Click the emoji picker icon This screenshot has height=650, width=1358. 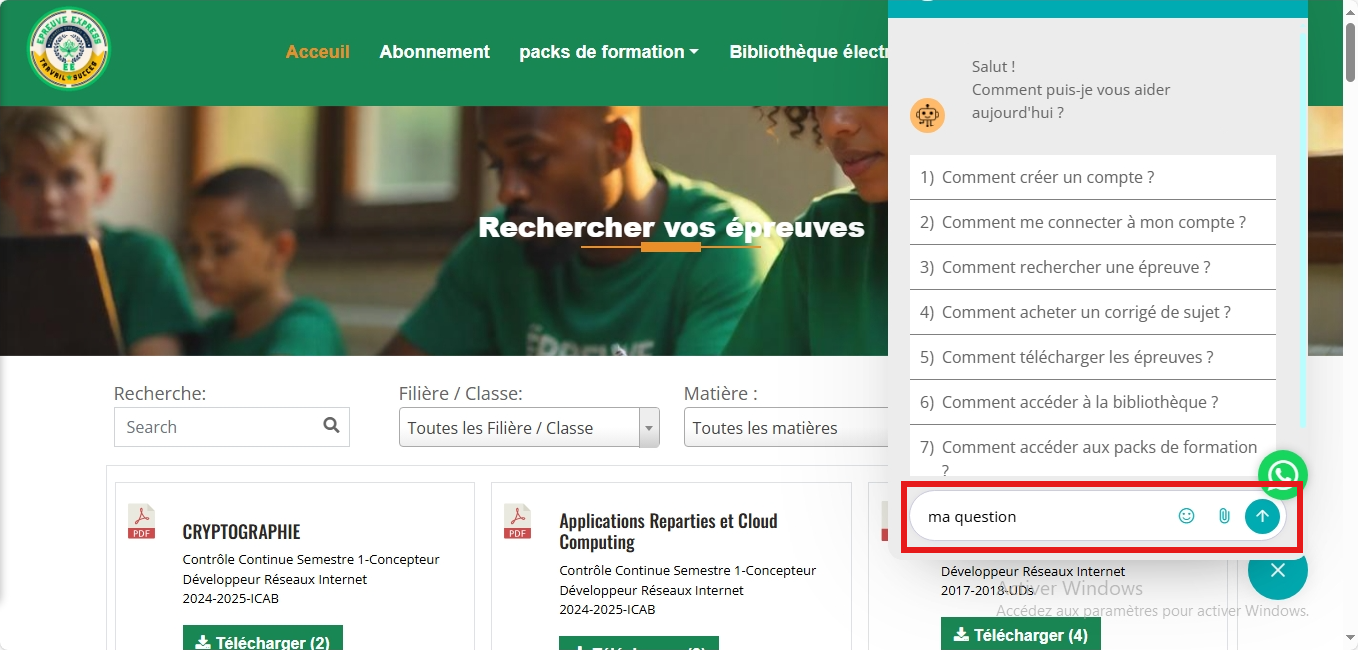tap(1186, 516)
